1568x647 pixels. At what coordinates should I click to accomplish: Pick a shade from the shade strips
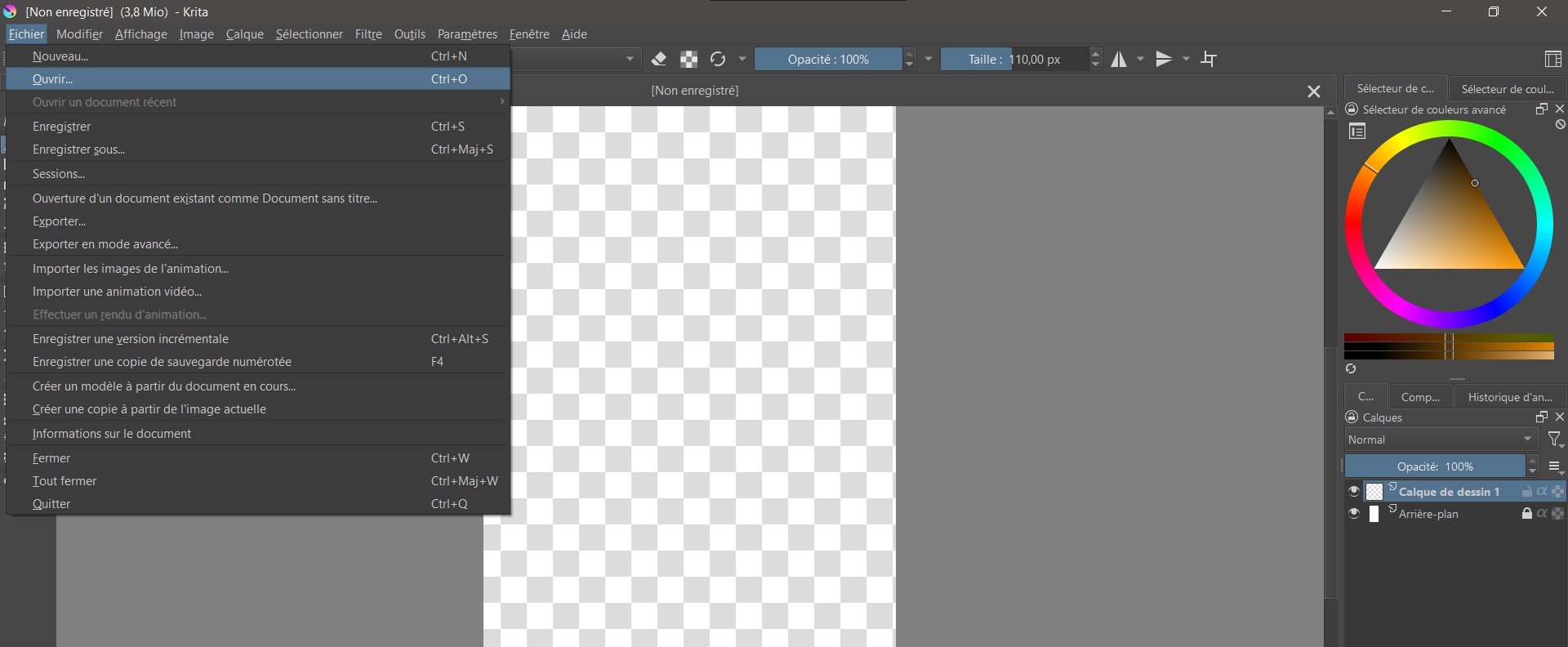1450,346
